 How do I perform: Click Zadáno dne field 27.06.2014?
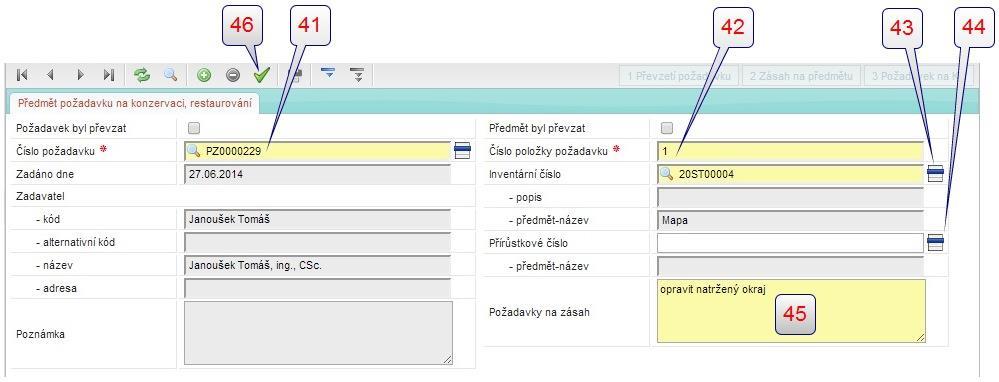(x=317, y=174)
